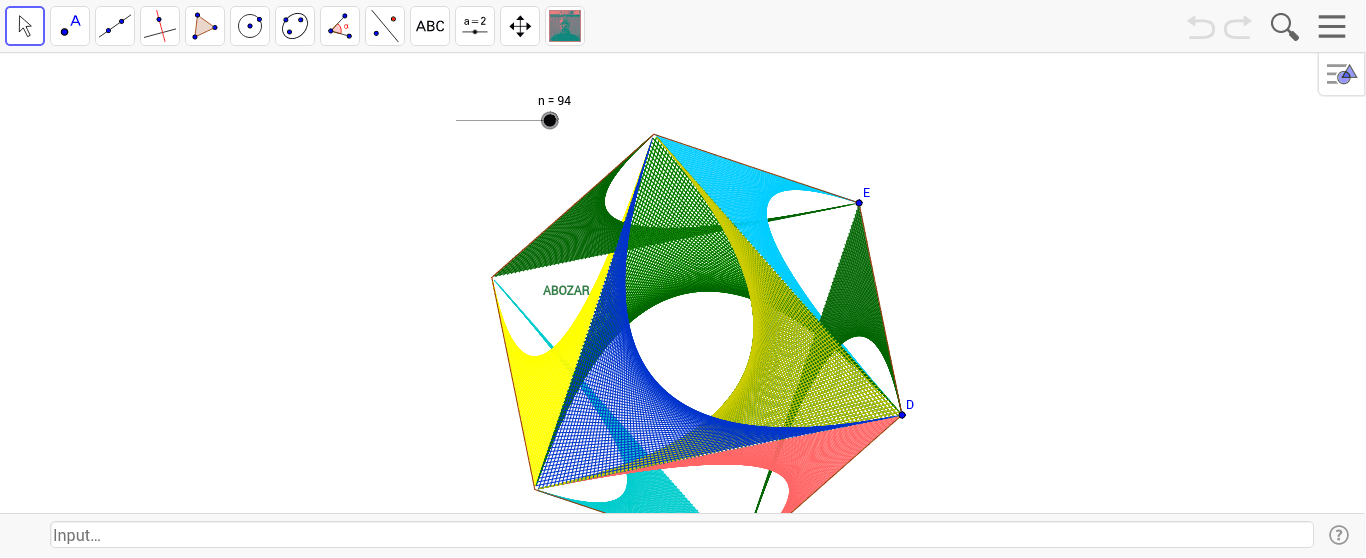The width and height of the screenshot is (1366, 558).
Task: Click the ABOZAR text label
Action: pyautogui.click(x=566, y=291)
